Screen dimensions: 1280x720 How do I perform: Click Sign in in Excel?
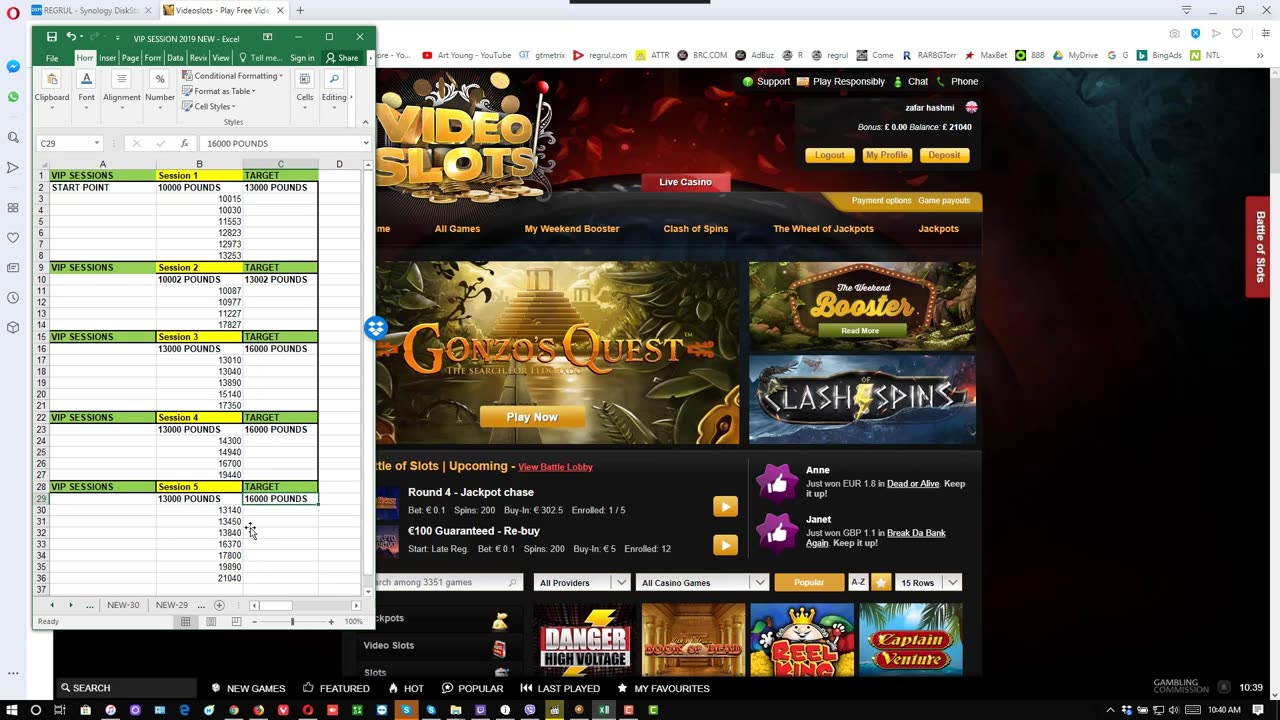302,58
